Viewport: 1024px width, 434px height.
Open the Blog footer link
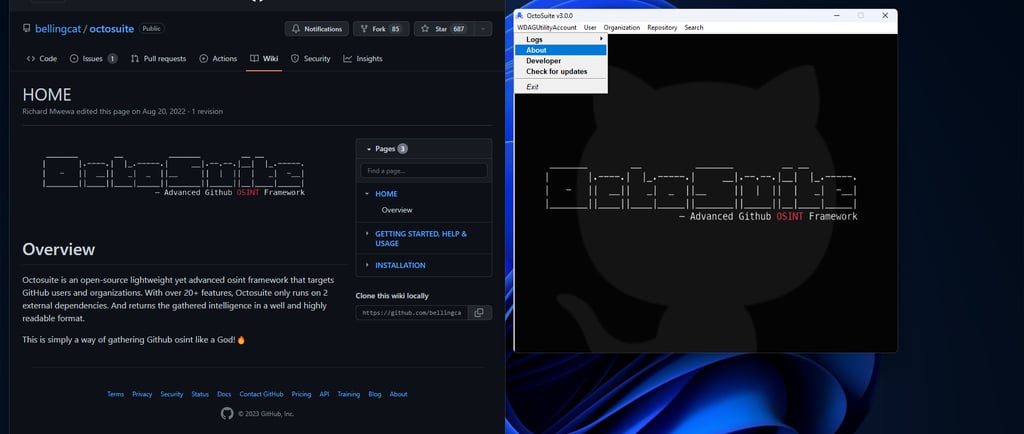tap(375, 394)
